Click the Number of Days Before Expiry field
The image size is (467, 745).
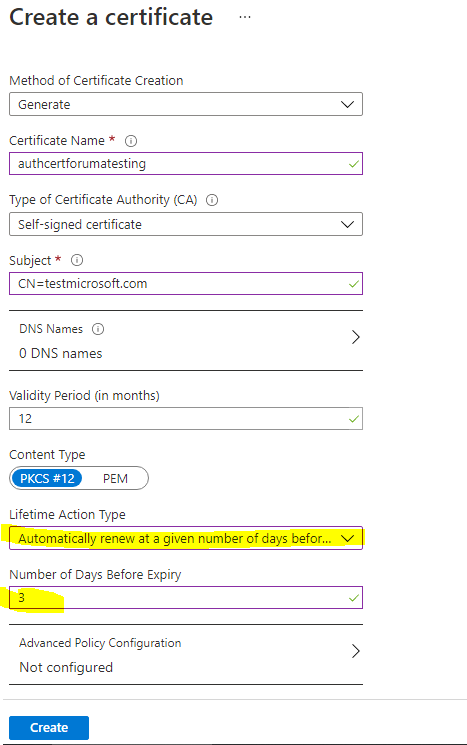tap(186, 598)
